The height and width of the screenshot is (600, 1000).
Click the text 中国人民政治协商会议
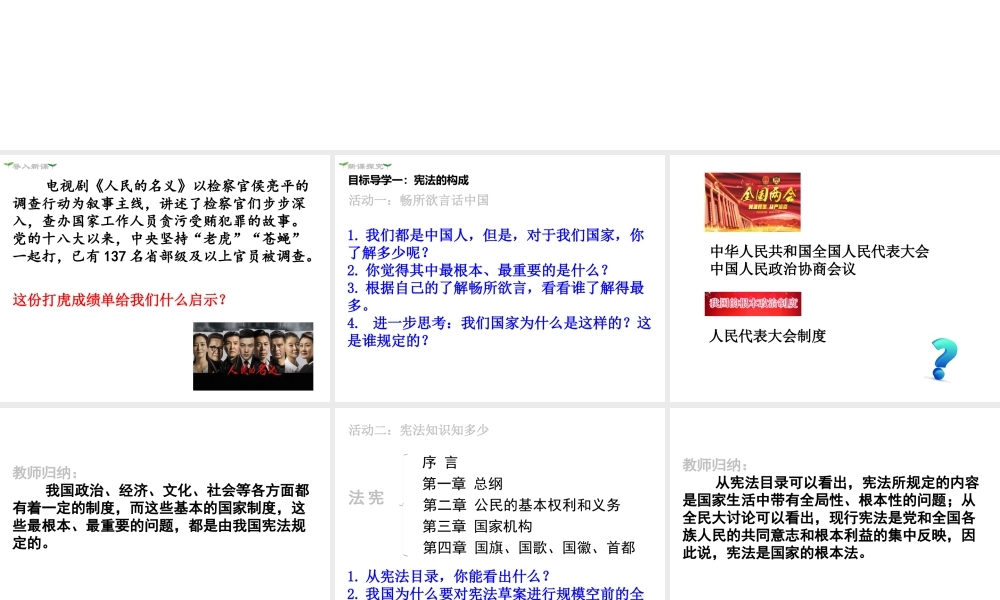point(783,269)
